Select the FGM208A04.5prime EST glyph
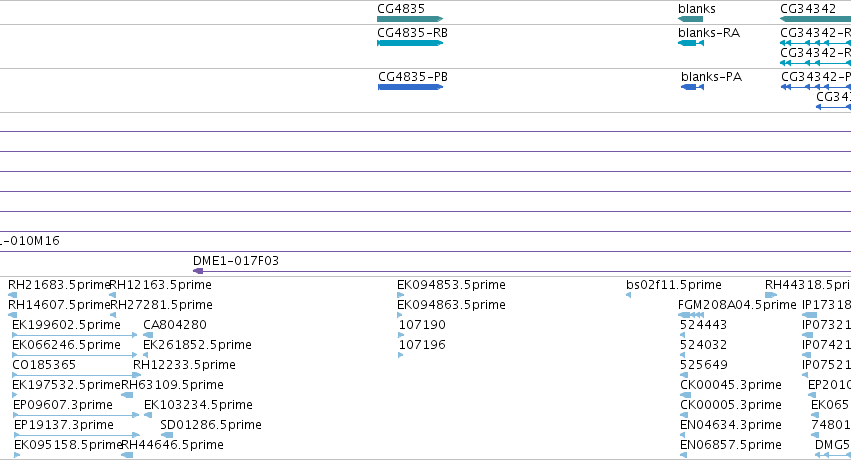Image resolution: width=851 pixels, height=460 pixels. pos(691,315)
